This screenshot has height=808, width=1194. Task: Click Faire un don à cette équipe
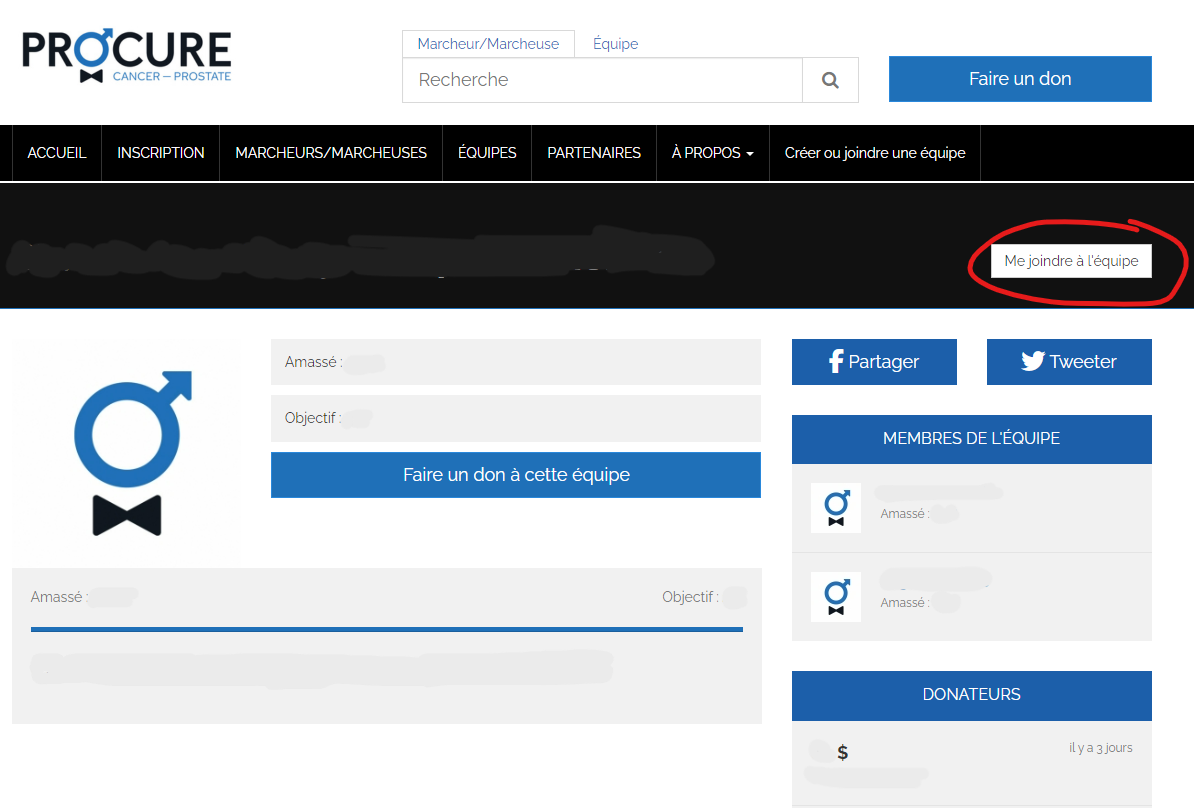[516, 475]
